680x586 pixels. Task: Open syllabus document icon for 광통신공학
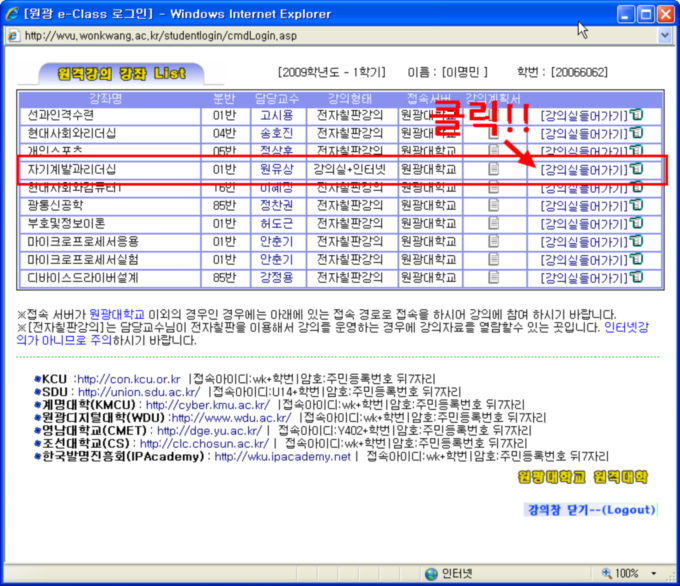coord(494,205)
